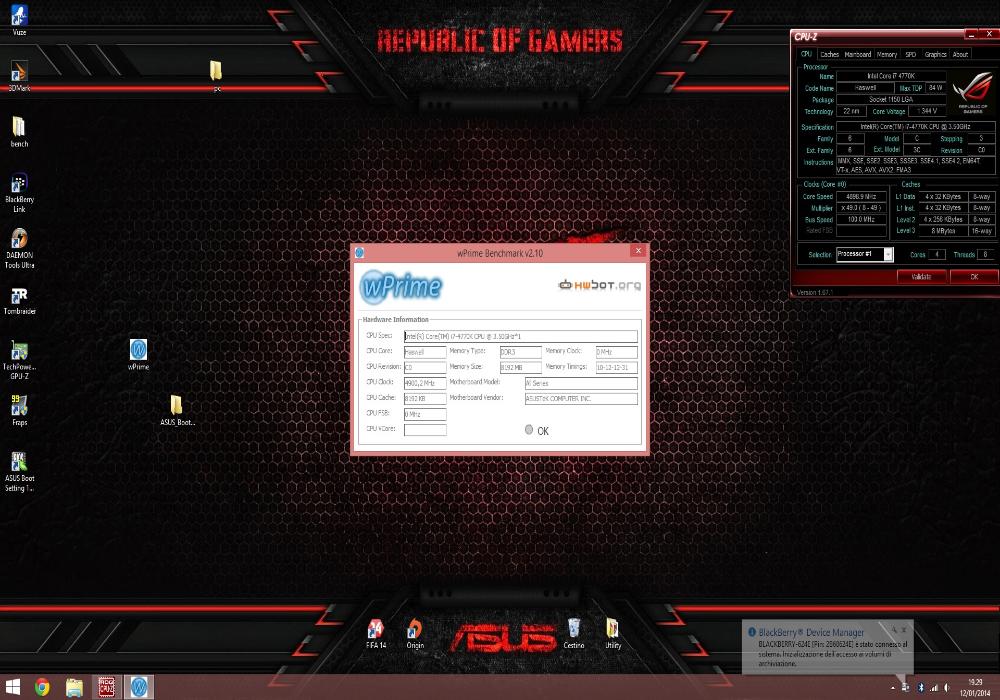Screen dimensions: 1000x700
Task: Click the Intel Core i7 4770K name
Action: (890, 76)
